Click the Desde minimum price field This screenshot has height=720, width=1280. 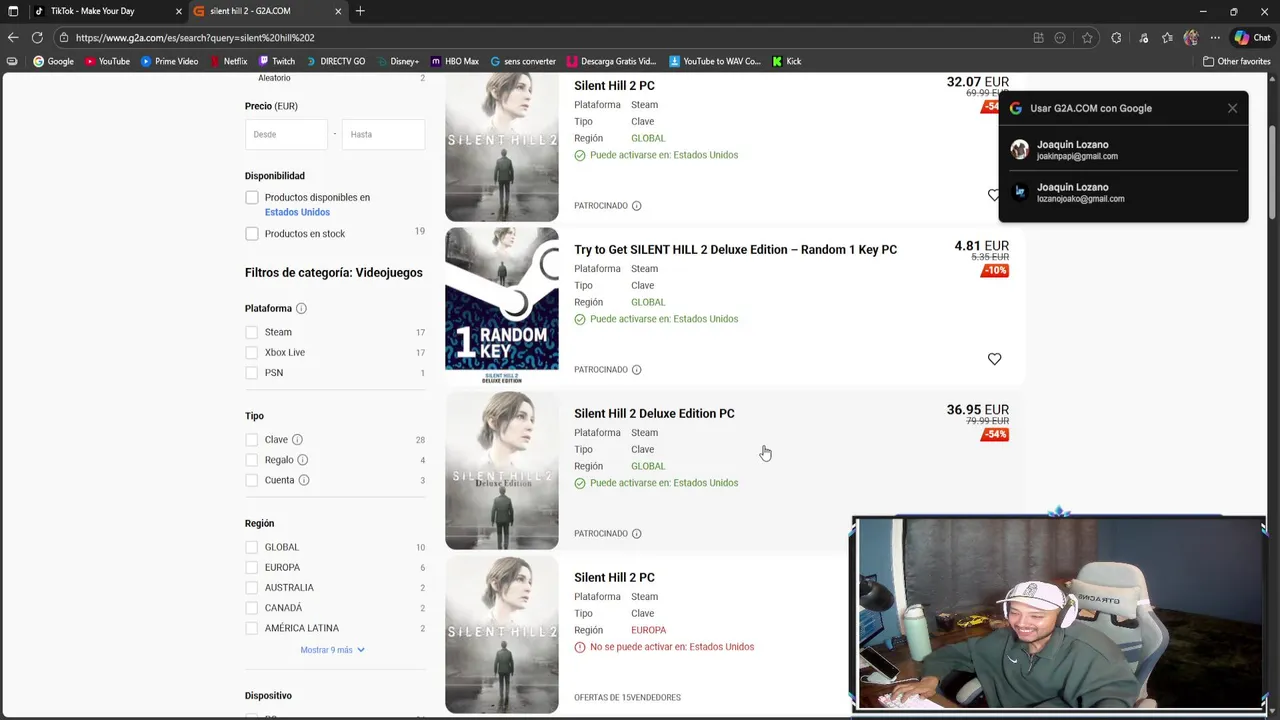pos(287,134)
